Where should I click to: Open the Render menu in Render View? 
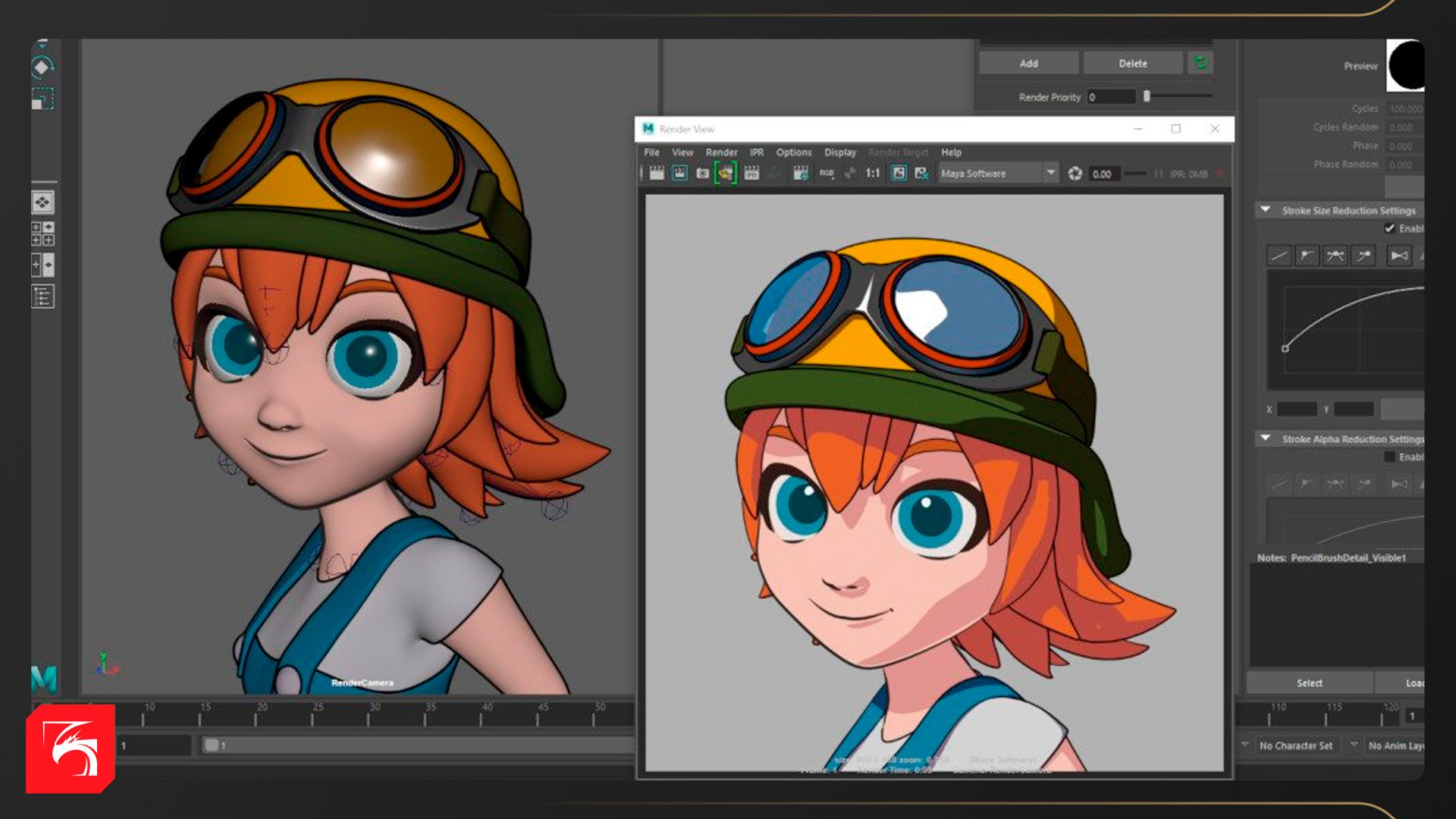721,152
